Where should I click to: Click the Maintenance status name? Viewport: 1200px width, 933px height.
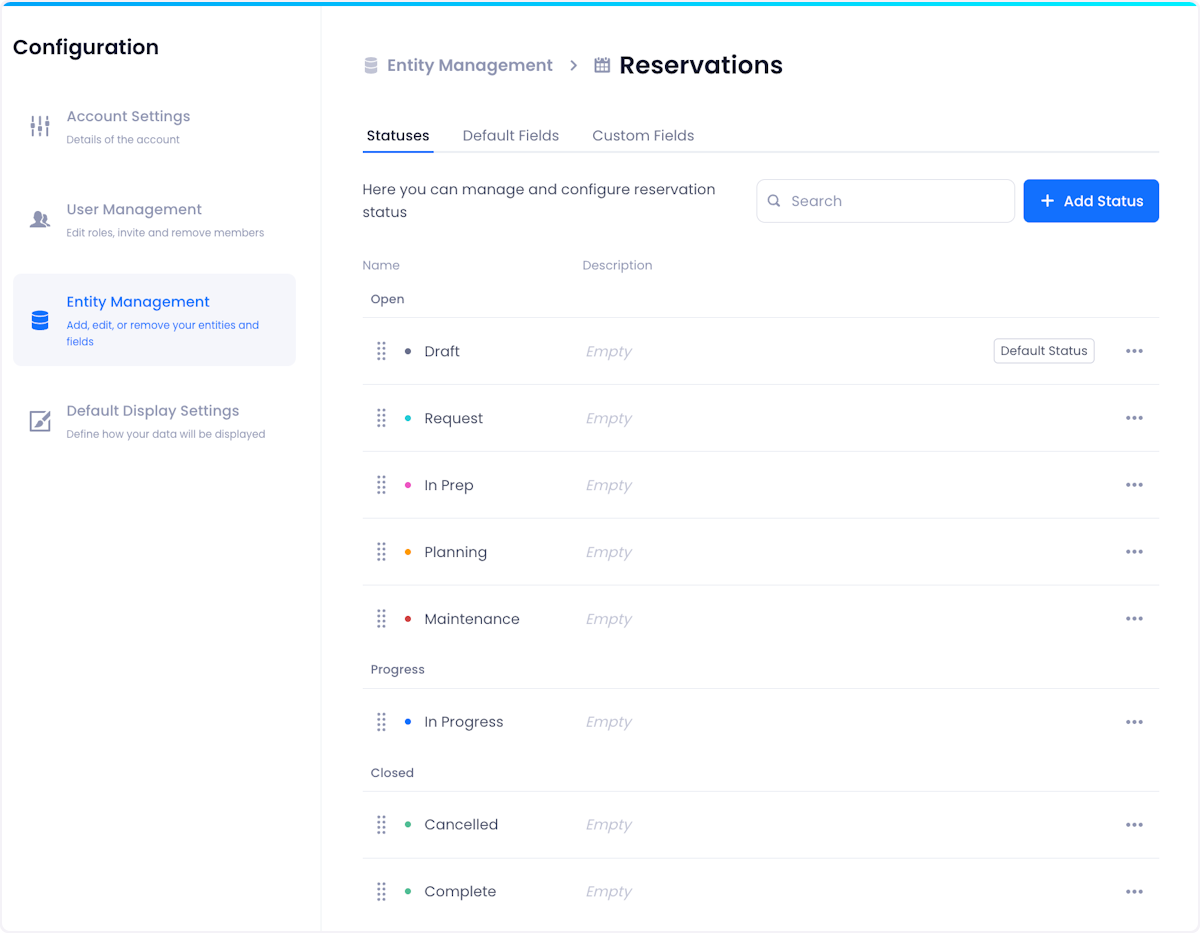click(x=472, y=619)
